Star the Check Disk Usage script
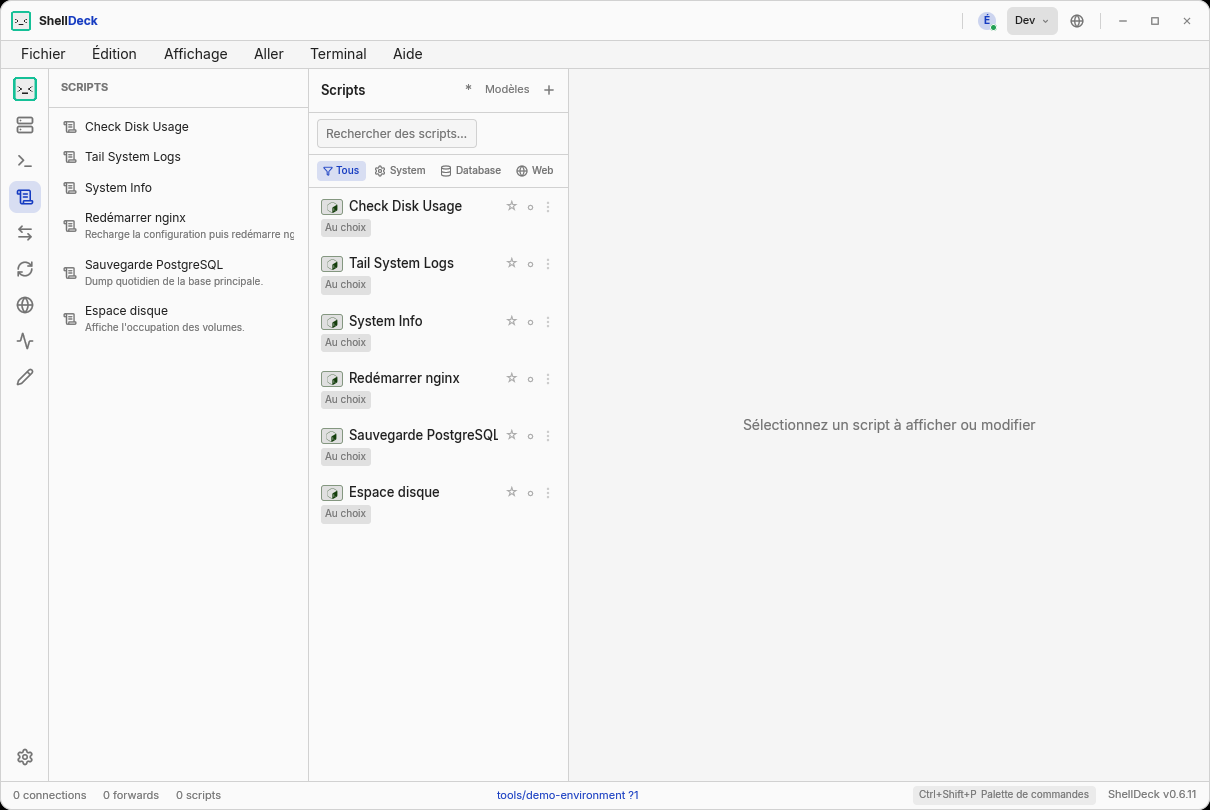This screenshot has width=1210, height=810. tap(512, 207)
